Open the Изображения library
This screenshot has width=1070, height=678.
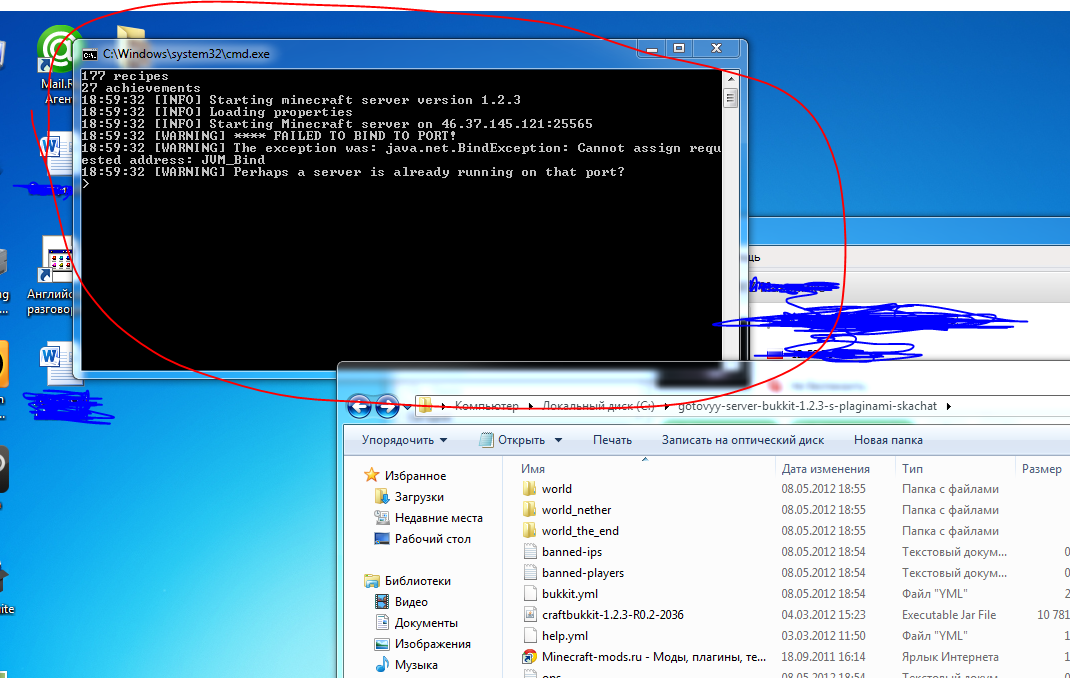click(x=433, y=644)
